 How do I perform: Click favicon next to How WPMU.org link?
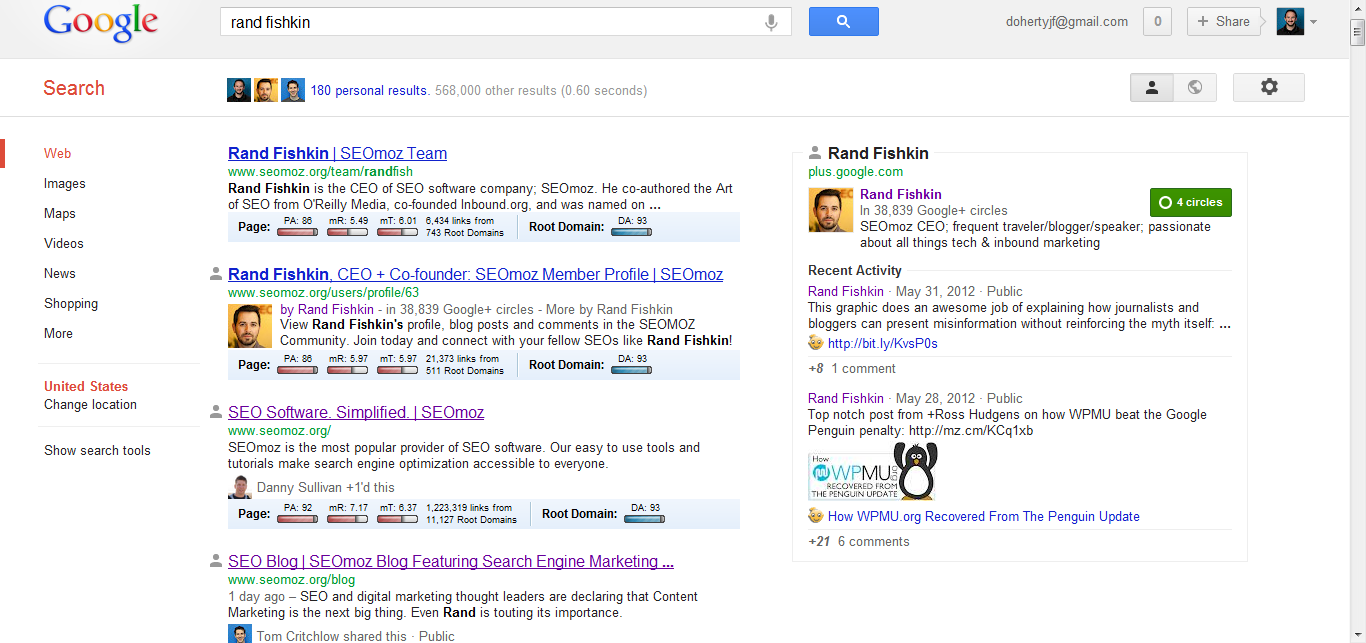[x=816, y=516]
